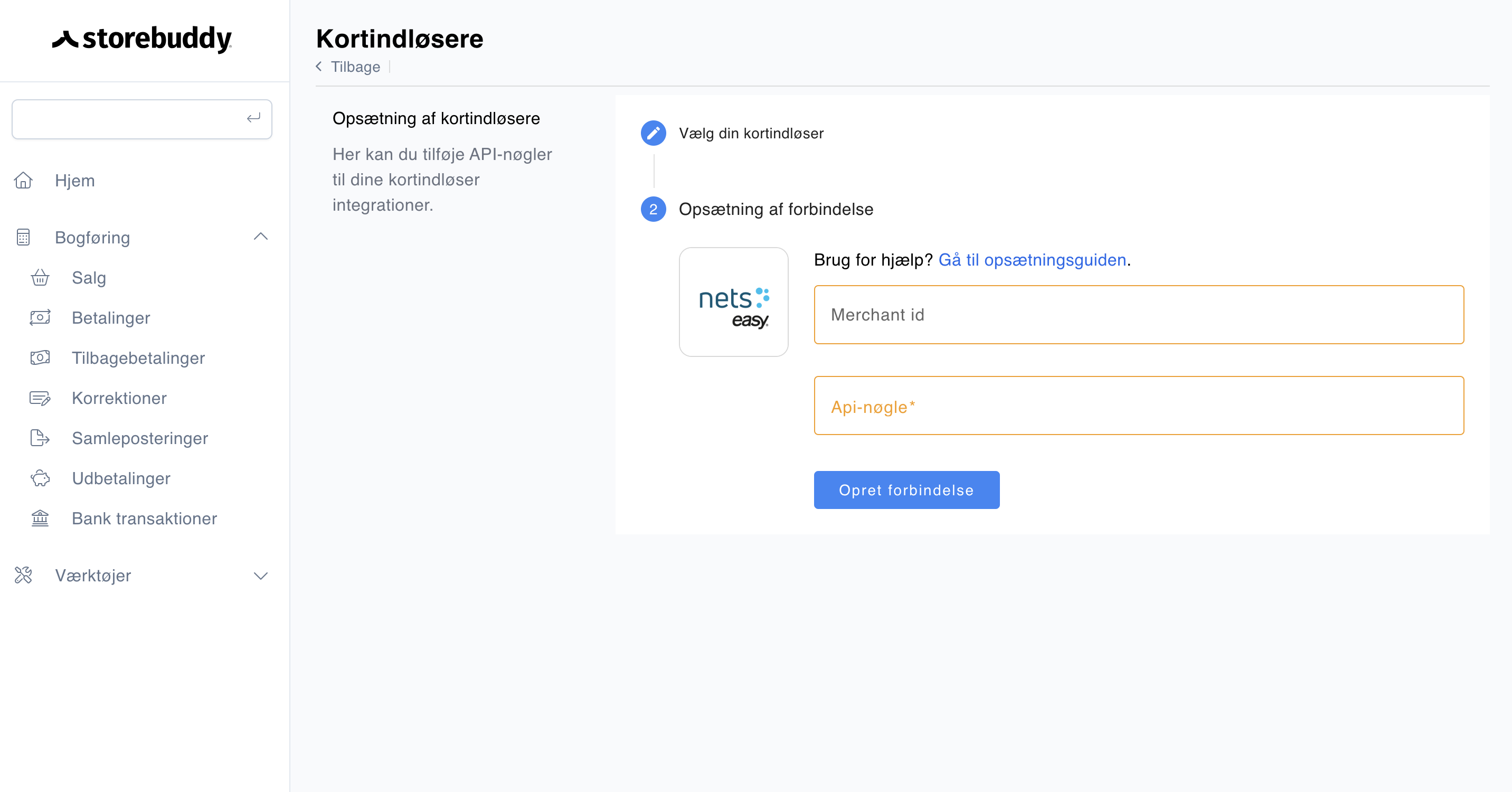Image resolution: width=1512 pixels, height=792 pixels.
Task: Click the Hjem house icon
Action: [23, 180]
